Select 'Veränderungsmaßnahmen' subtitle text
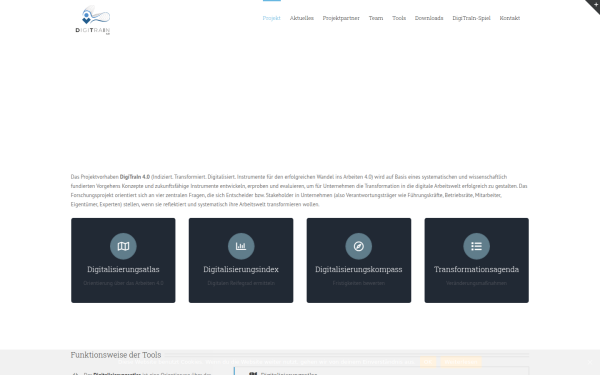The image size is (600, 375). [476, 283]
